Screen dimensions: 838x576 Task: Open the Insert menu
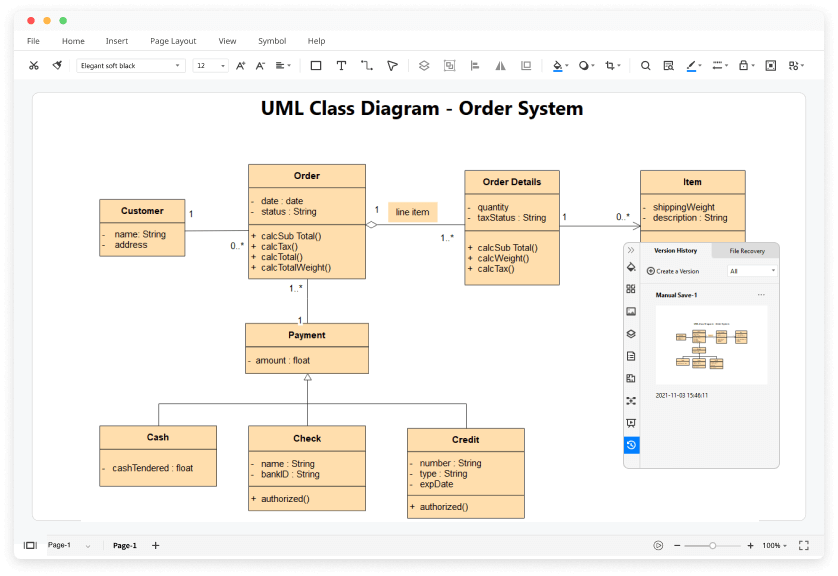point(117,41)
